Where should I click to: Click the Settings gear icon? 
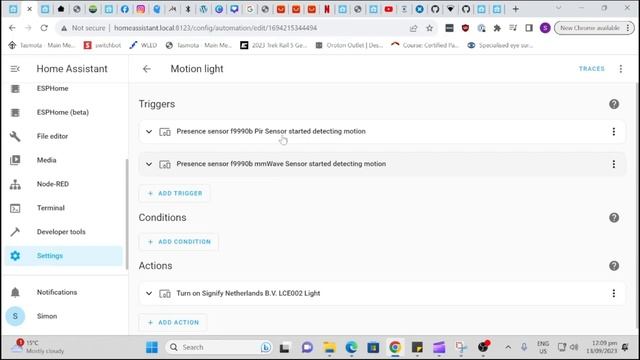[15, 256]
